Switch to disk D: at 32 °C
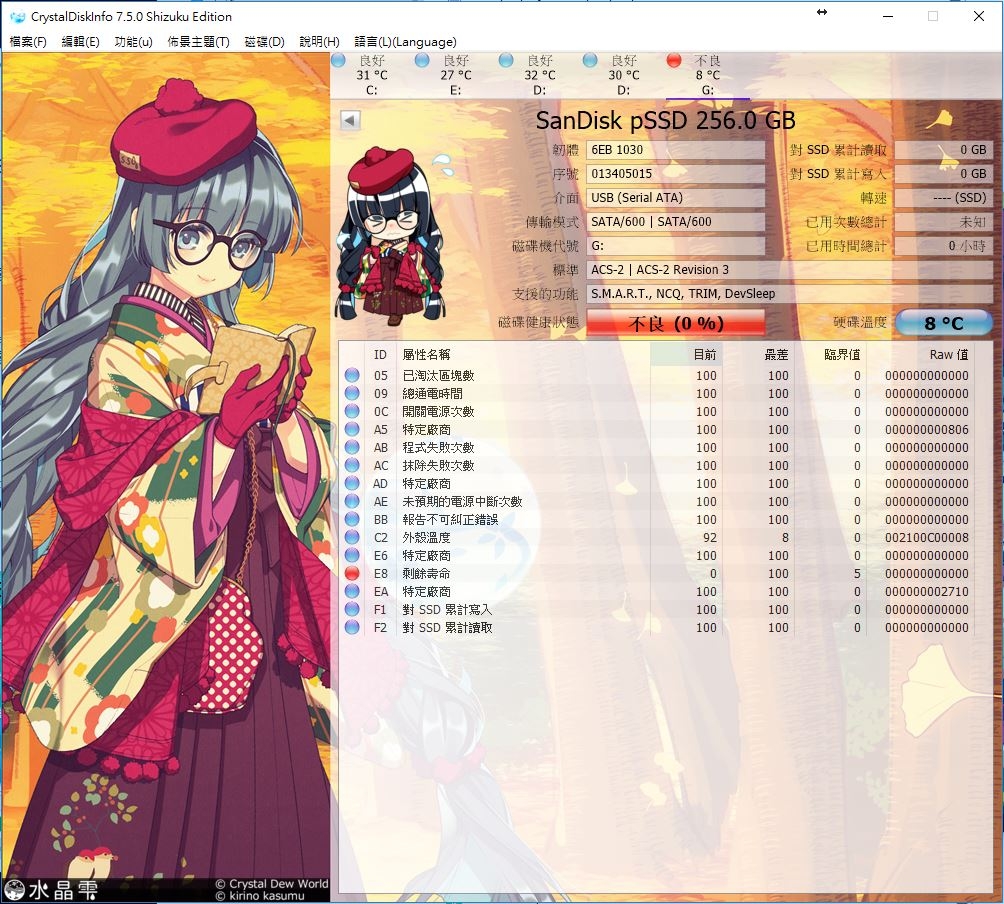This screenshot has height=904, width=1004. coord(540,75)
